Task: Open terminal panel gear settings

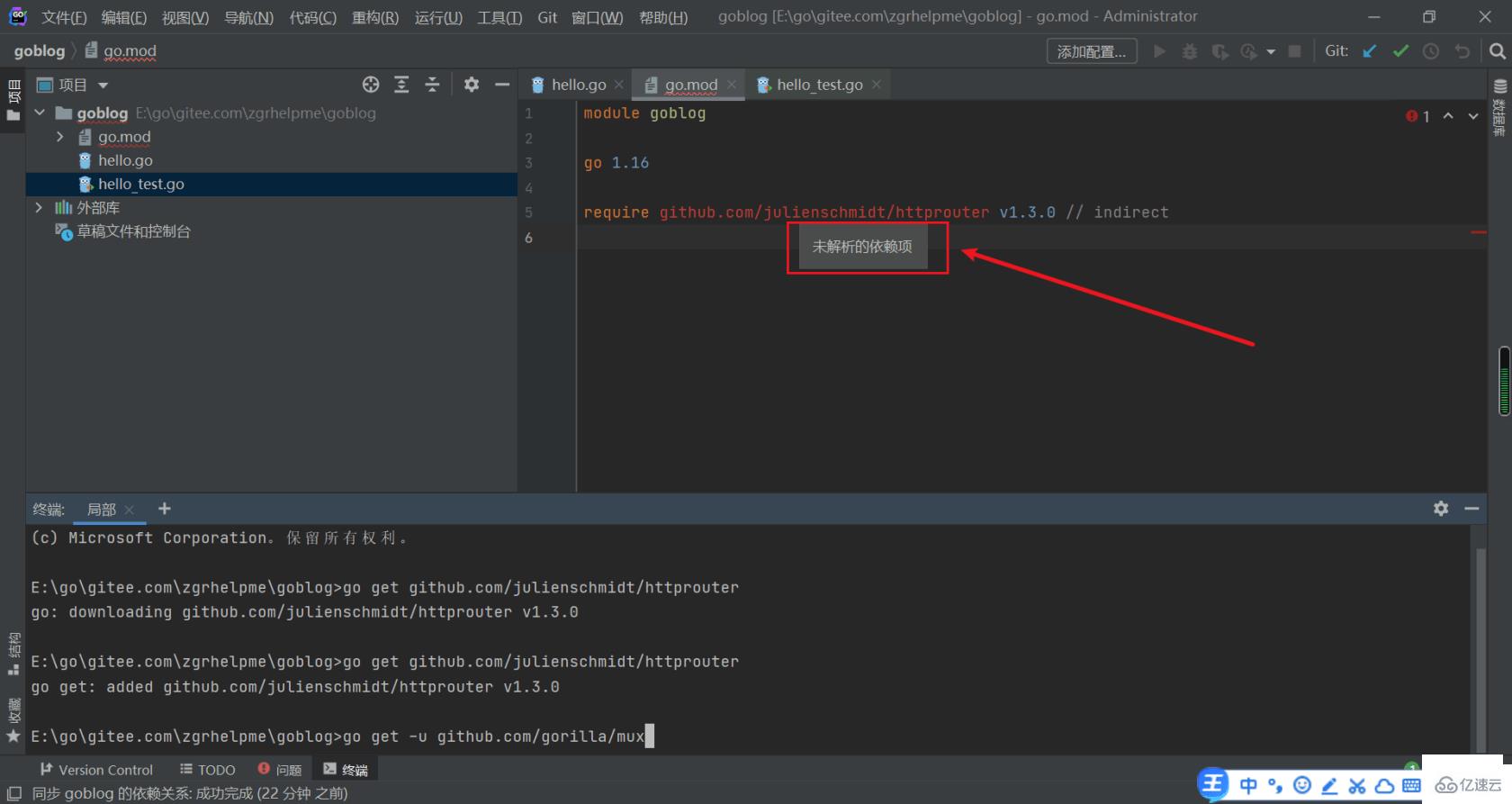Action: (x=1441, y=509)
